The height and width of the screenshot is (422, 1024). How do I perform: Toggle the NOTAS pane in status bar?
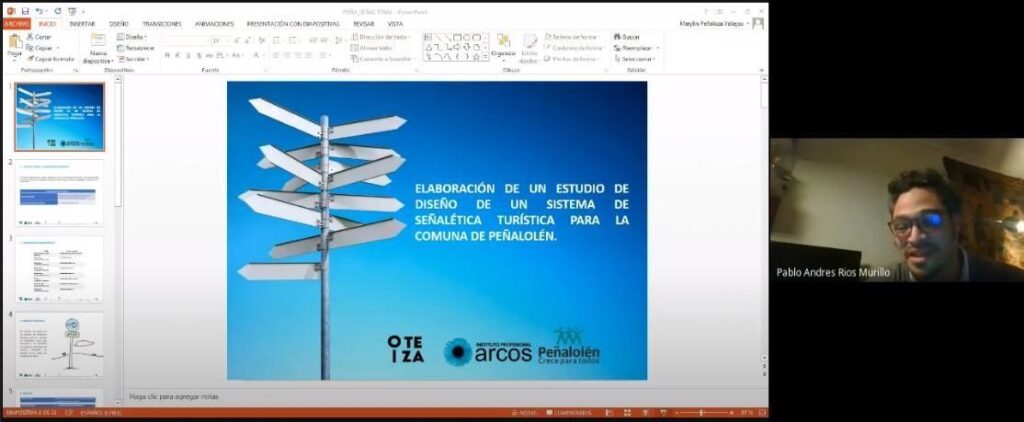pos(526,412)
